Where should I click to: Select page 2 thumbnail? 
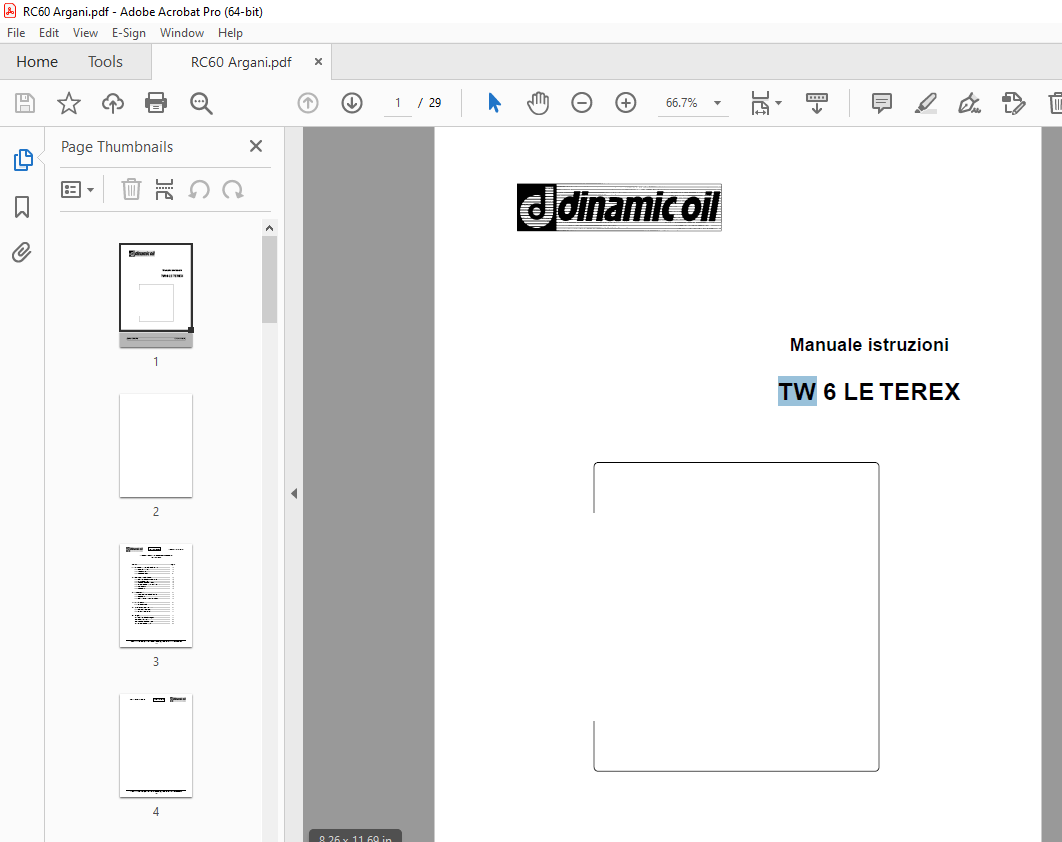[156, 446]
